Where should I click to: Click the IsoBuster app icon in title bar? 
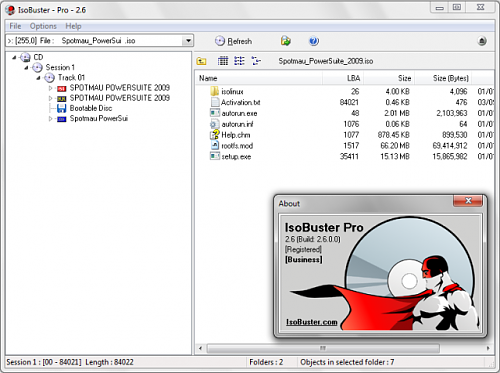[10, 10]
